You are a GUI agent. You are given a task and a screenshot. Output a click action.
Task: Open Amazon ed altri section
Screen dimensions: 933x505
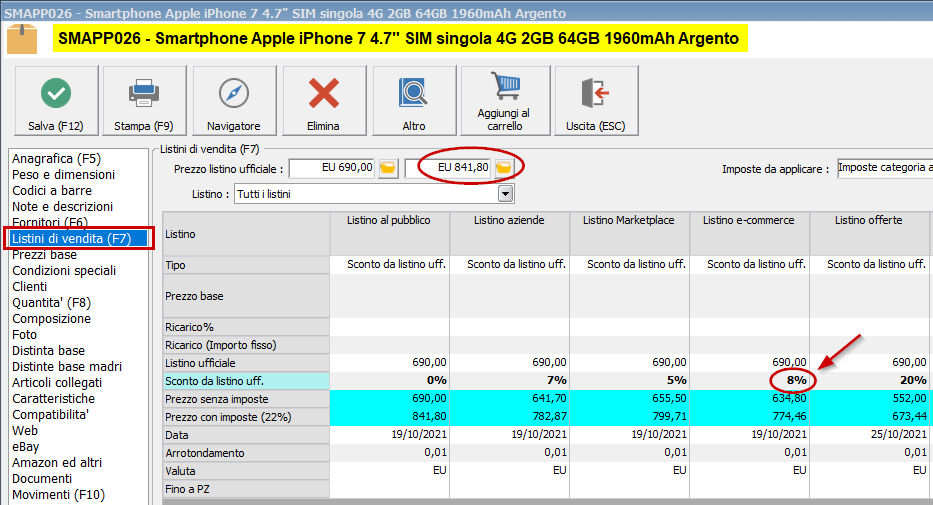pos(57,463)
